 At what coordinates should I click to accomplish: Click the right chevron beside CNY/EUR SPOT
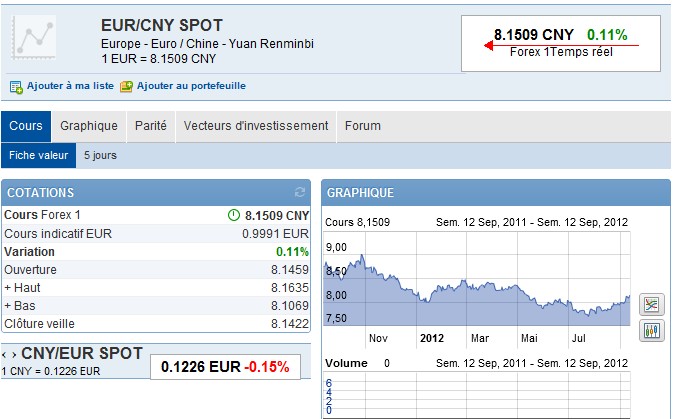[14, 355]
